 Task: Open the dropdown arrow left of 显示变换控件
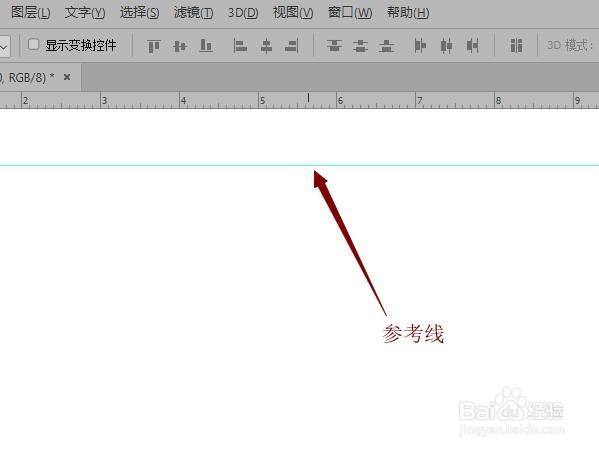(4, 47)
